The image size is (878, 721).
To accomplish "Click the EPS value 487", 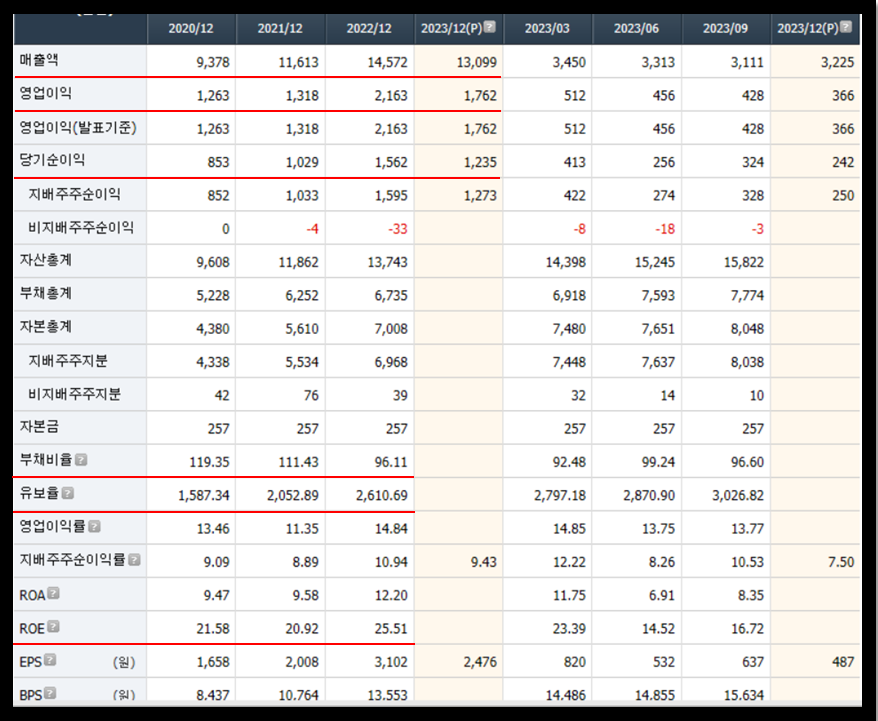I will pos(843,662).
